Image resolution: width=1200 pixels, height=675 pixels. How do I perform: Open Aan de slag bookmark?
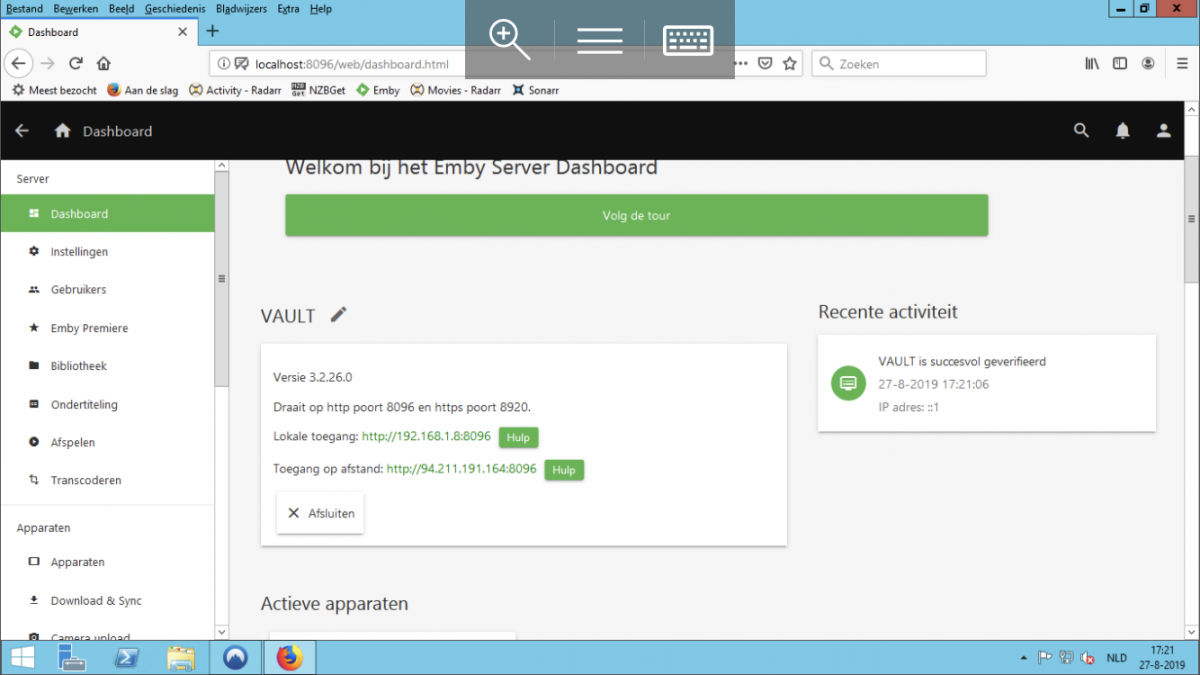143,90
